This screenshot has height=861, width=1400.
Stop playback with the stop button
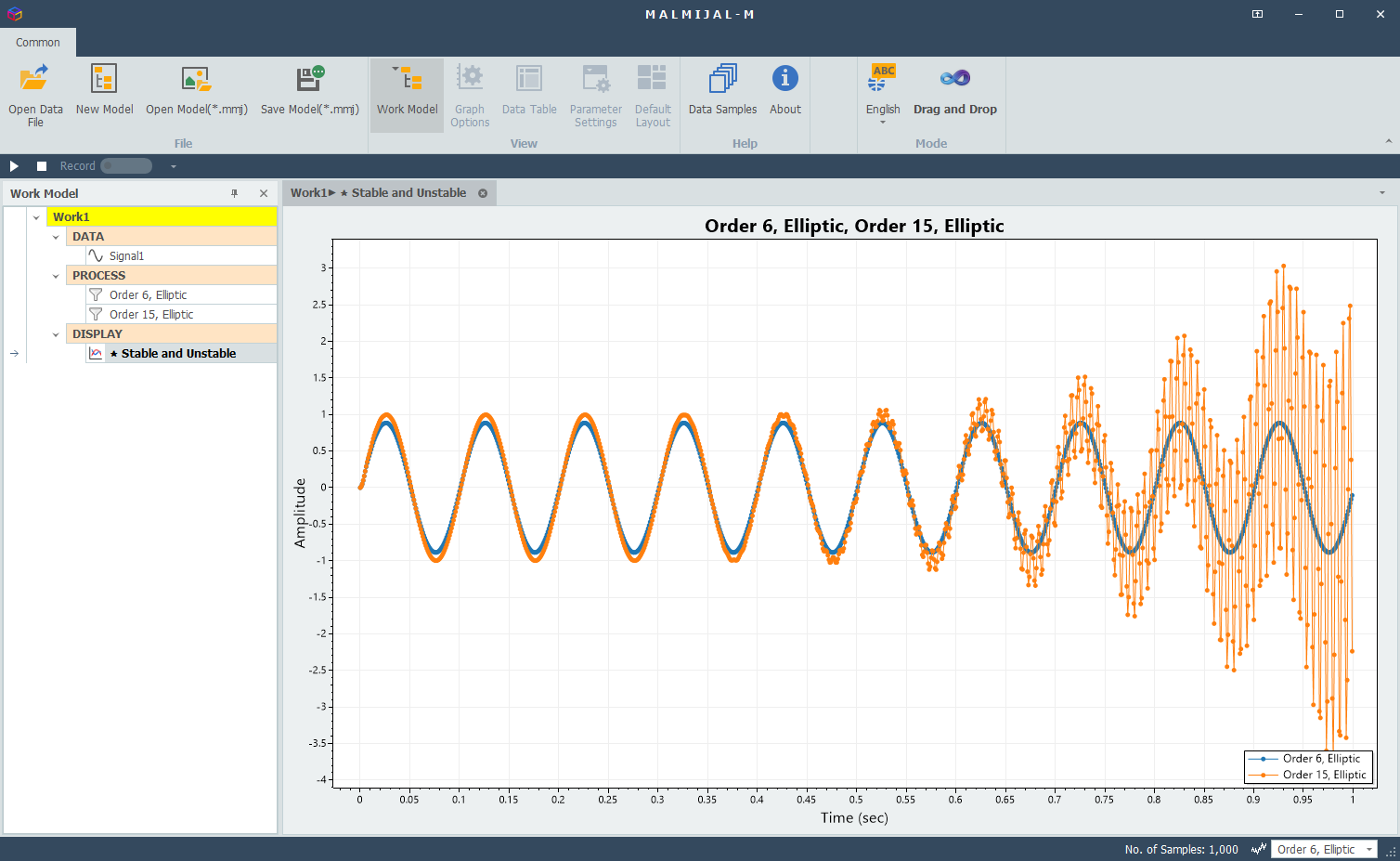[x=42, y=165]
